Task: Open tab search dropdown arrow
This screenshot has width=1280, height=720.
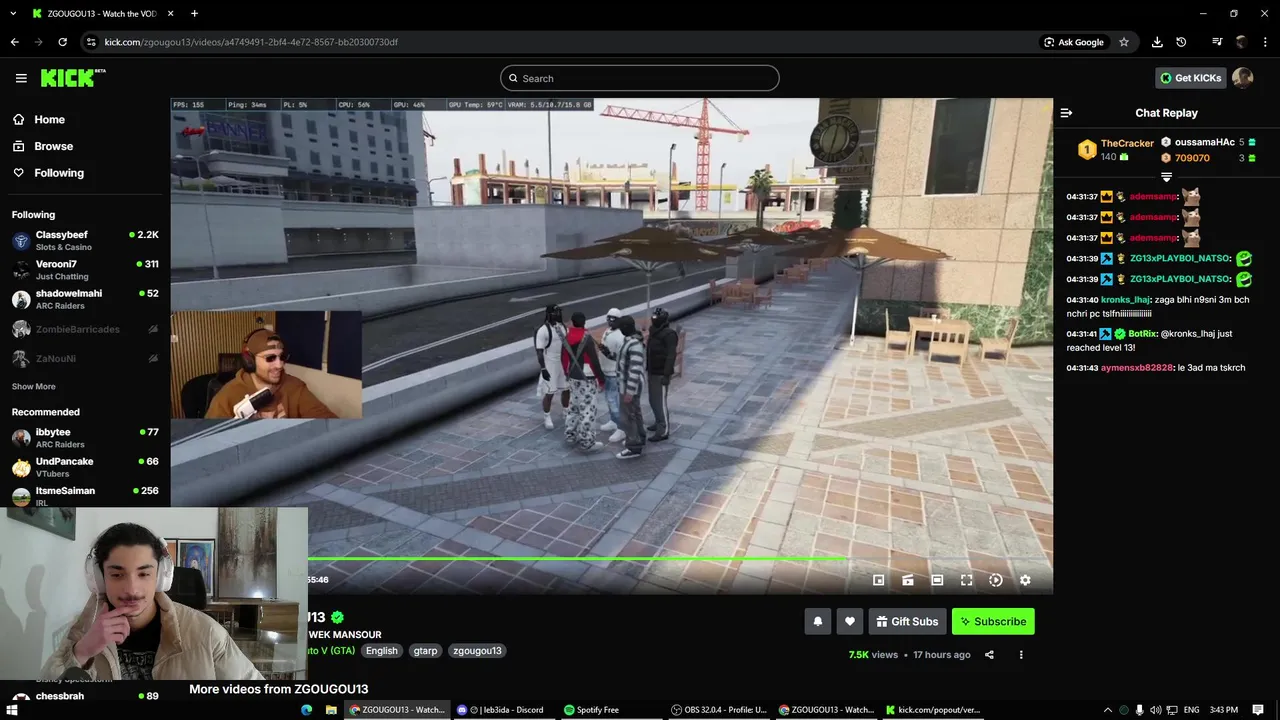Action: coord(13,13)
